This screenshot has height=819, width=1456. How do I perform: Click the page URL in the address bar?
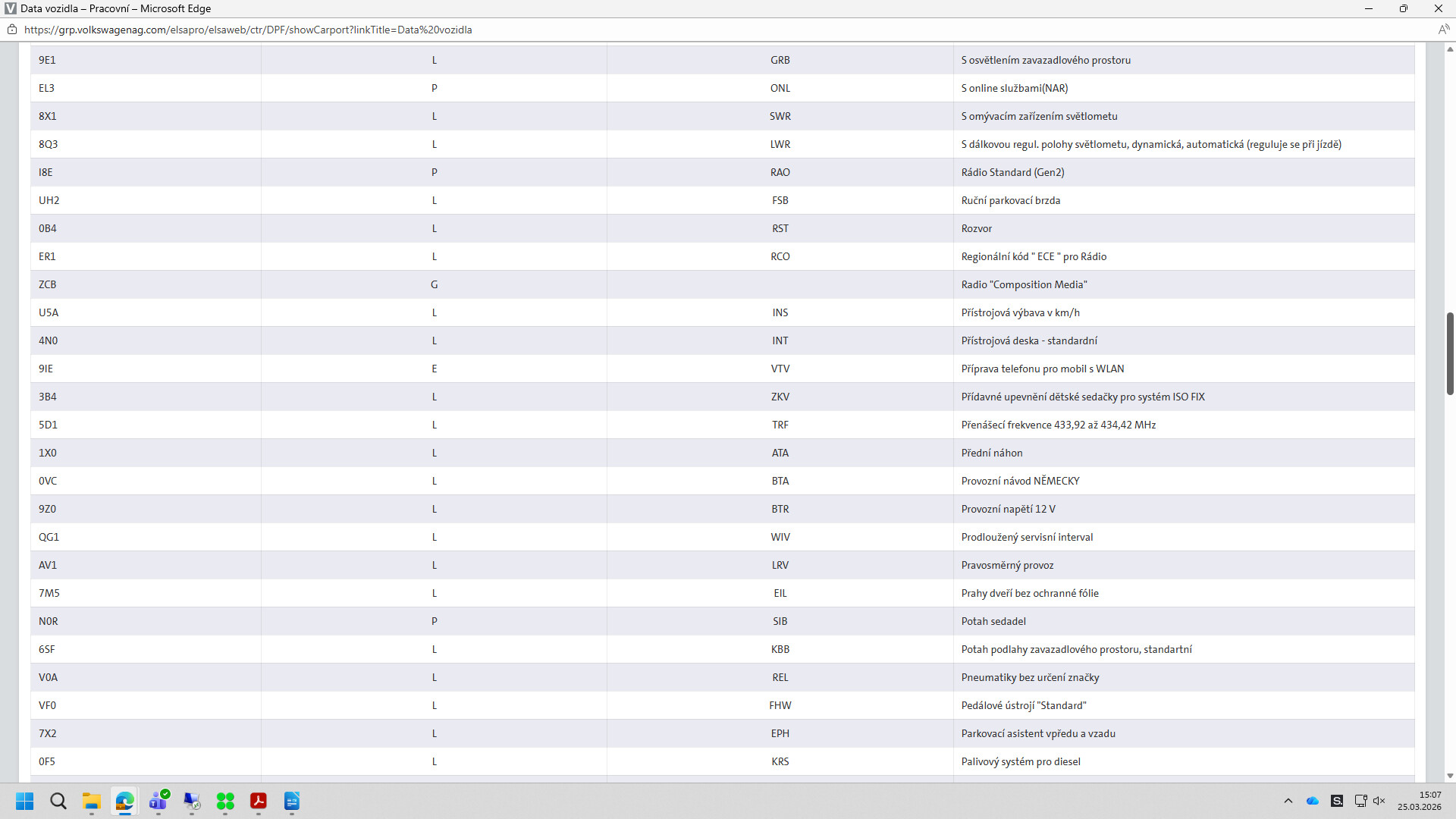(x=248, y=30)
